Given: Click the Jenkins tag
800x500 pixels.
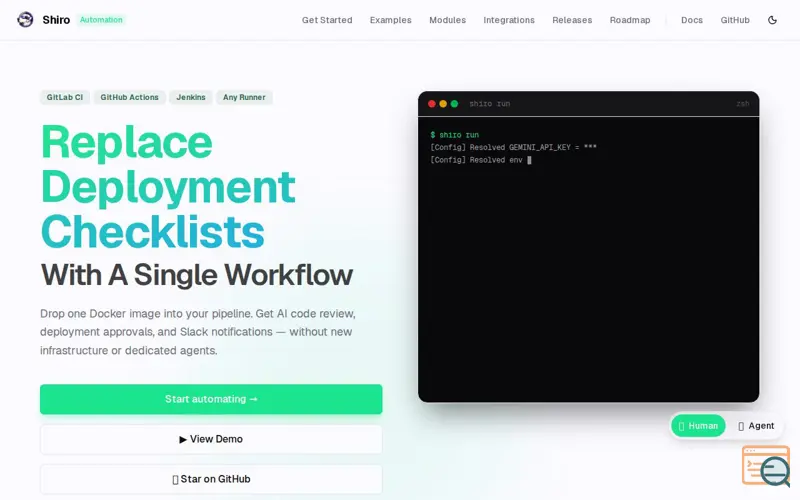Looking at the screenshot, I should pos(191,97).
